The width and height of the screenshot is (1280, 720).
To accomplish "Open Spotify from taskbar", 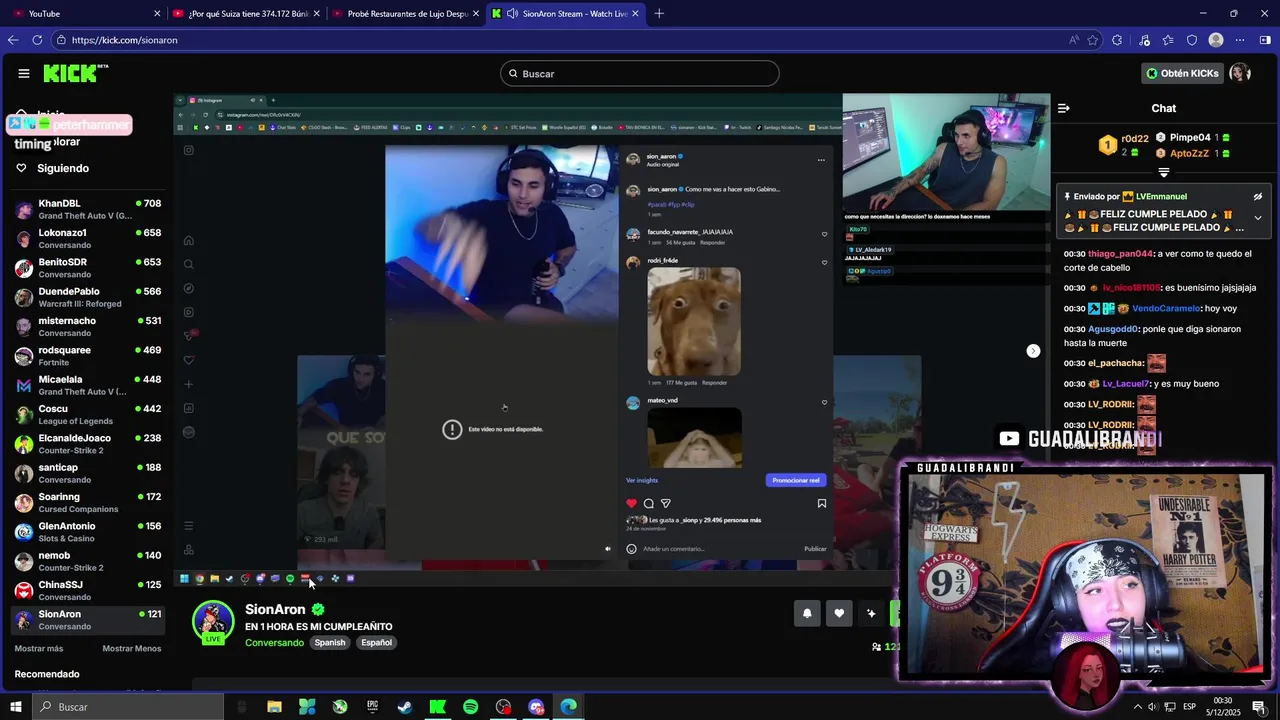I will coord(470,707).
